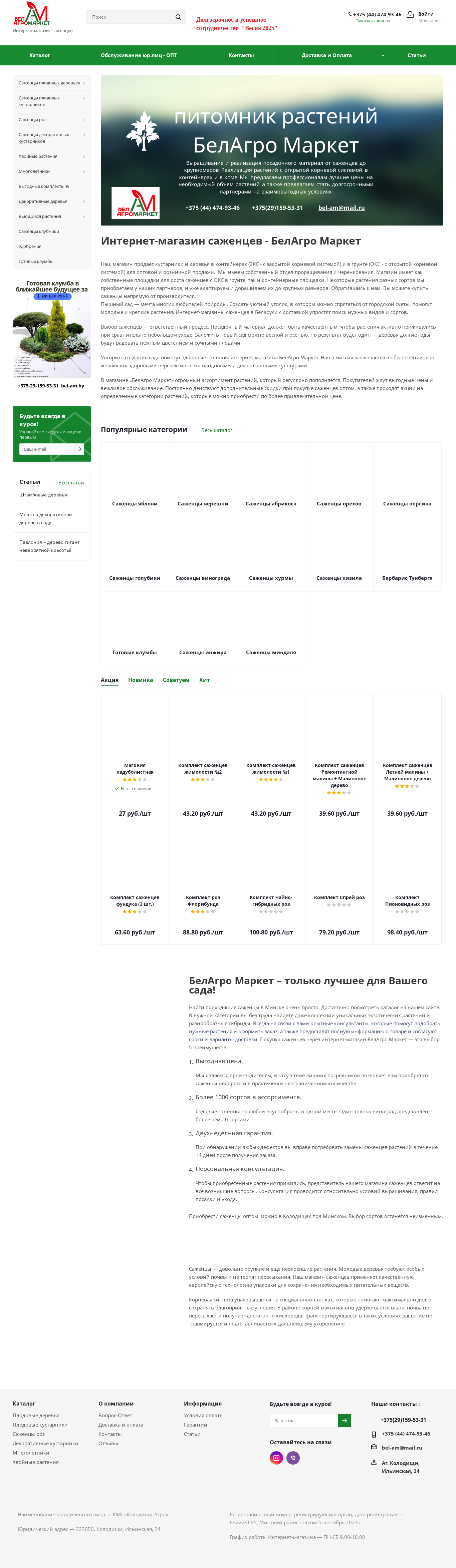The width and height of the screenshot is (456, 1568).
Task: Click rating stars of Магония падуболистная
Action: coord(135,780)
